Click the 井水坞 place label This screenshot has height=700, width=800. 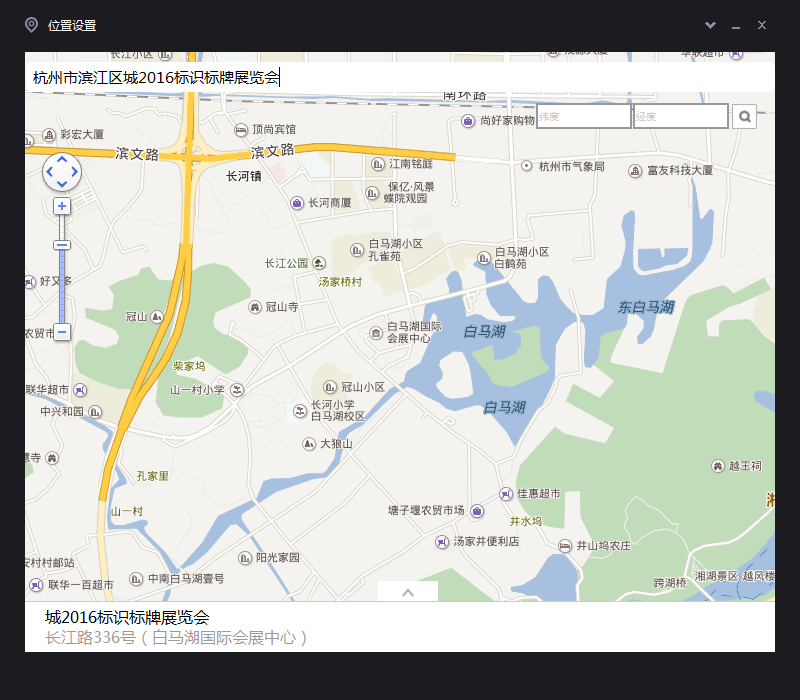526,521
